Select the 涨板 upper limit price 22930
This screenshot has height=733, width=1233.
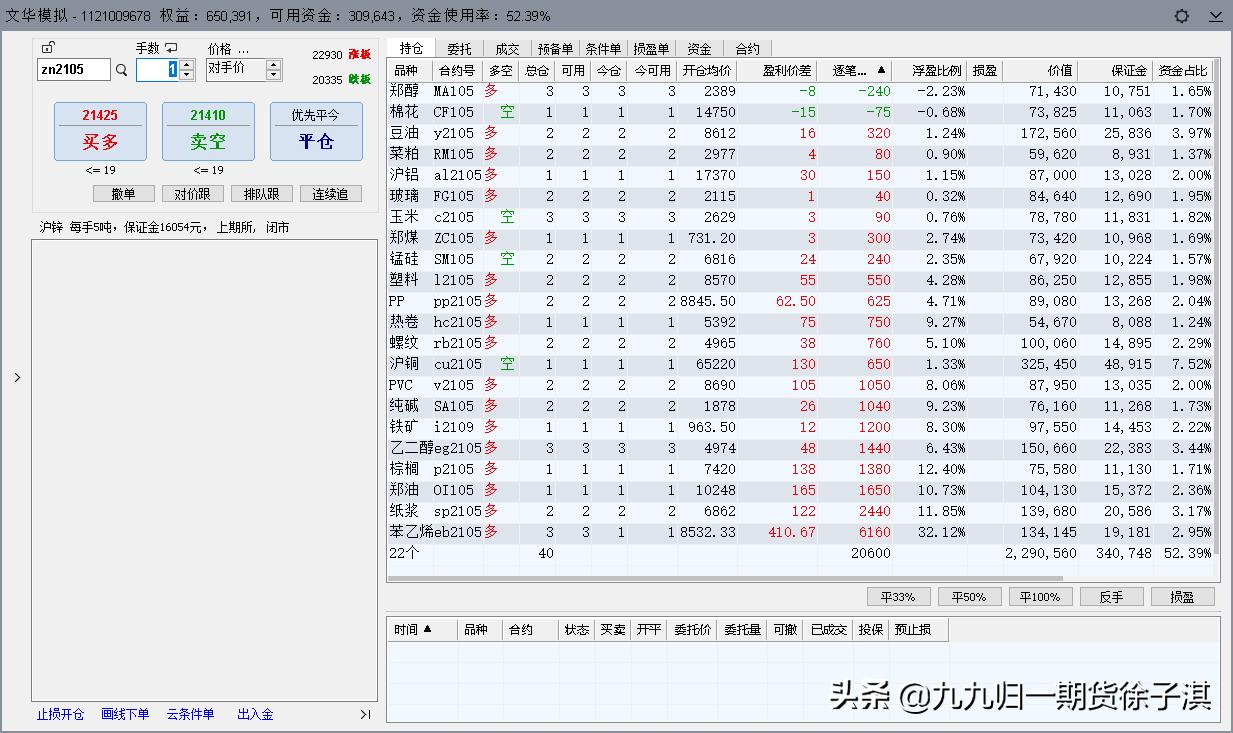(x=341, y=55)
